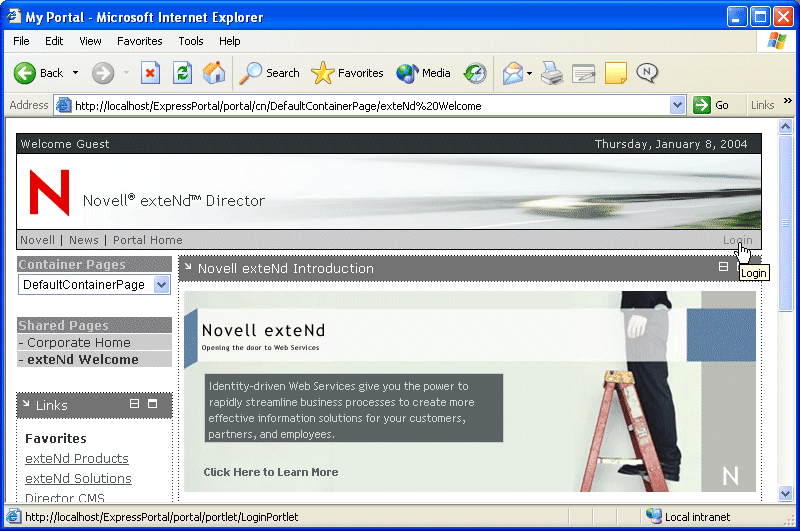Click the Messenger speech bubble icon
800x531 pixels.
647,72
